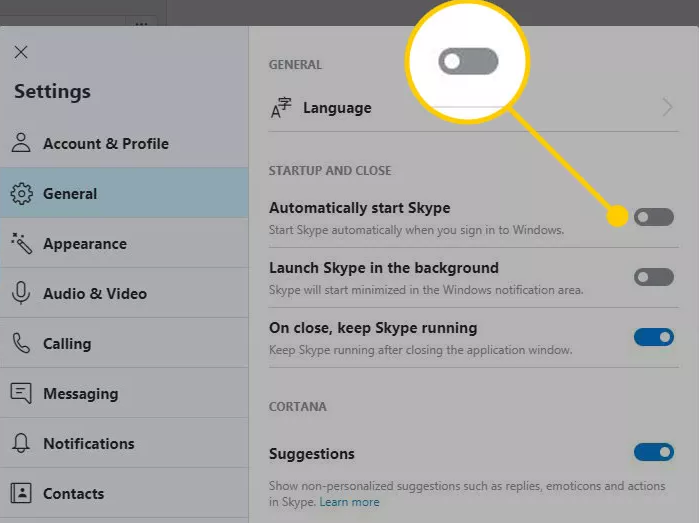
Task: Turn on Launch Skype in the background
Action: click(x=654, y=277)
